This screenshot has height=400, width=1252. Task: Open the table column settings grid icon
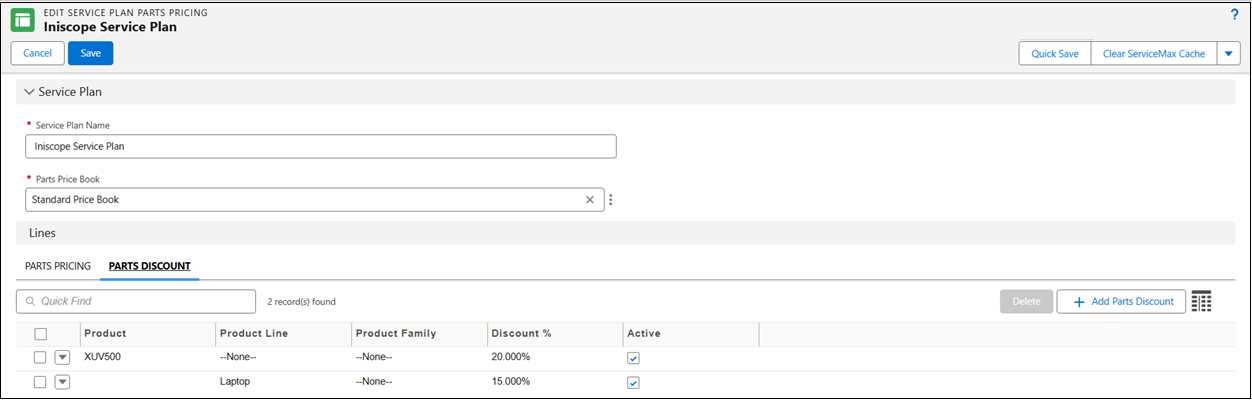[1201, 301]
